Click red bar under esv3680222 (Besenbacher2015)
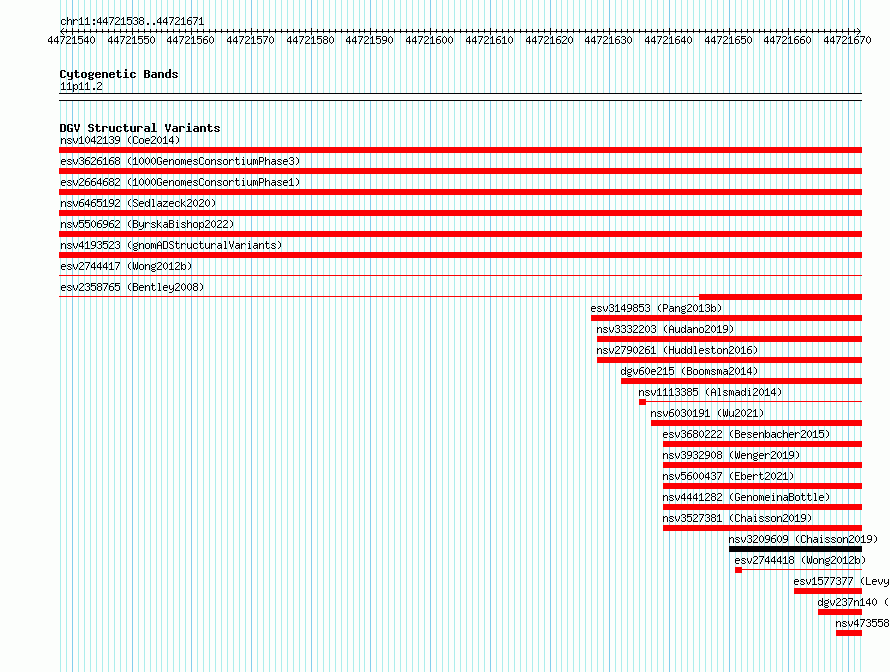 tap(762, 444)
